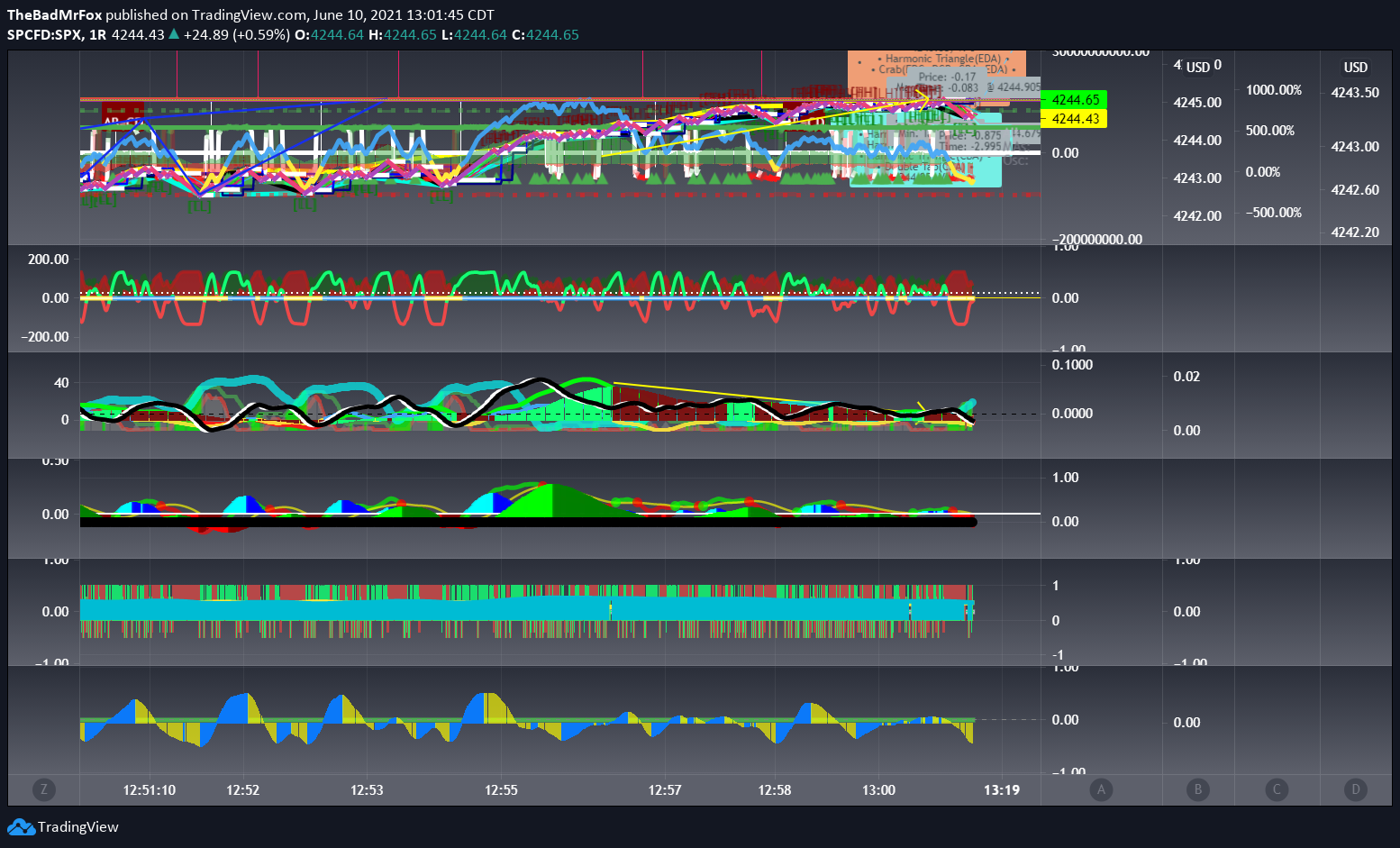Click the low value L:4244.64
Viewport: 1400px width, 848px height.
(475, 35)
